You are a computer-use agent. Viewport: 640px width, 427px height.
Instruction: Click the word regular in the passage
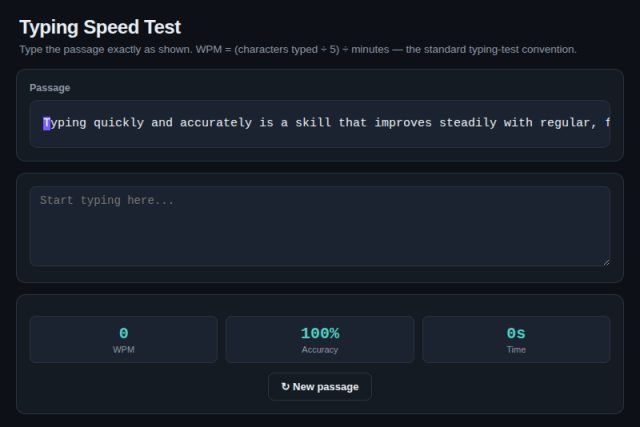pyautogui.click(x=565, y=123)
